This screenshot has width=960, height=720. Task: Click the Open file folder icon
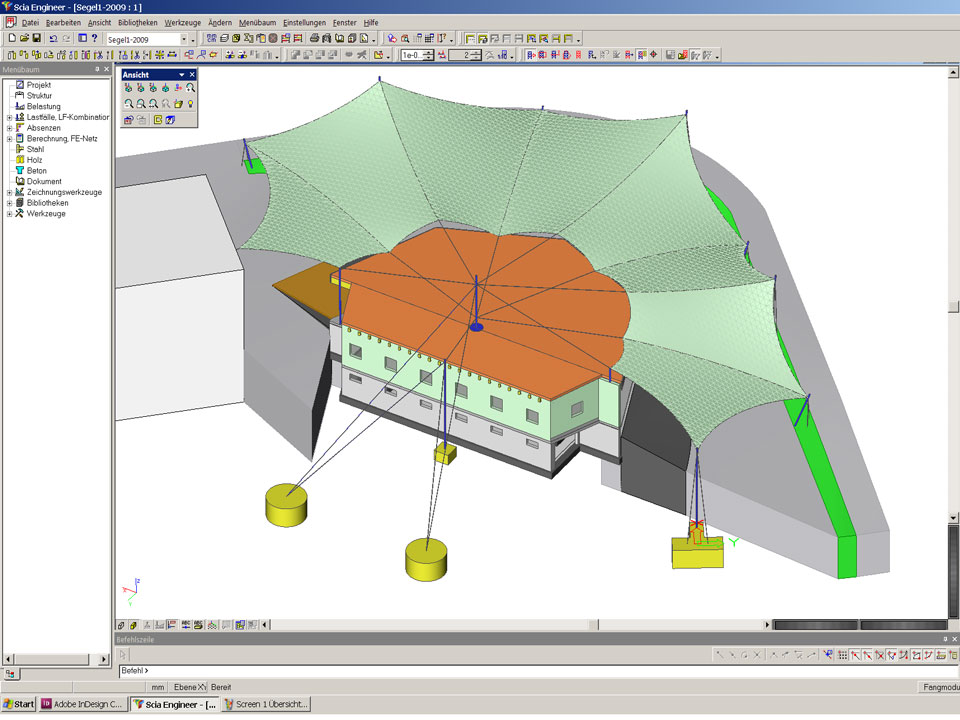click(24, 38)
